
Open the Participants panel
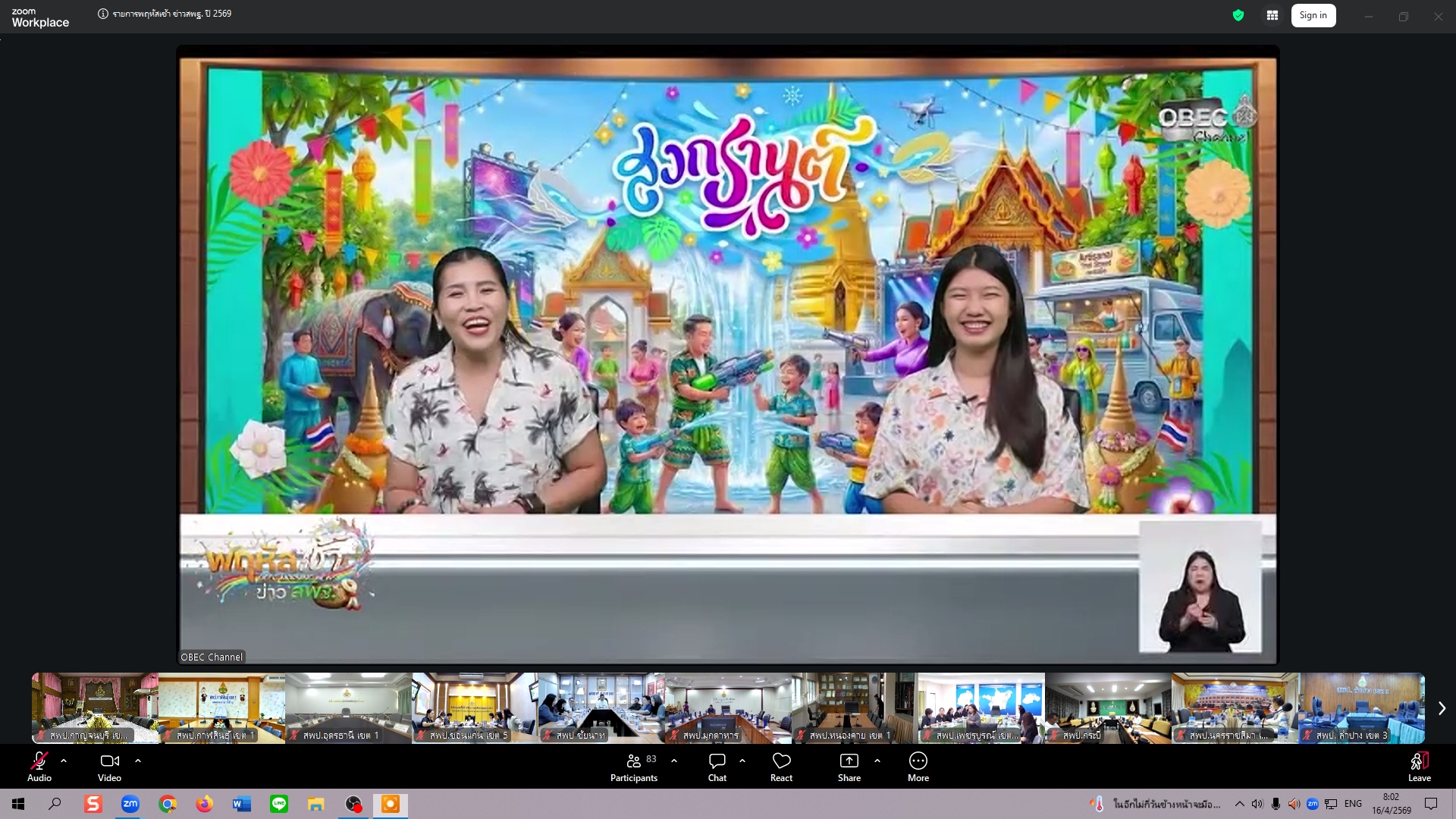[634, 766]
